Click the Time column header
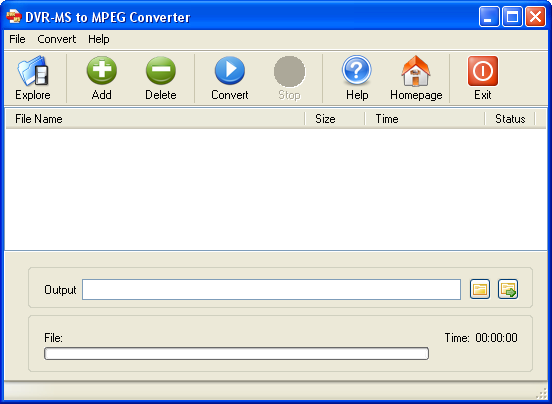Viewport: 552px width, 404px height. tap(425, 119)
